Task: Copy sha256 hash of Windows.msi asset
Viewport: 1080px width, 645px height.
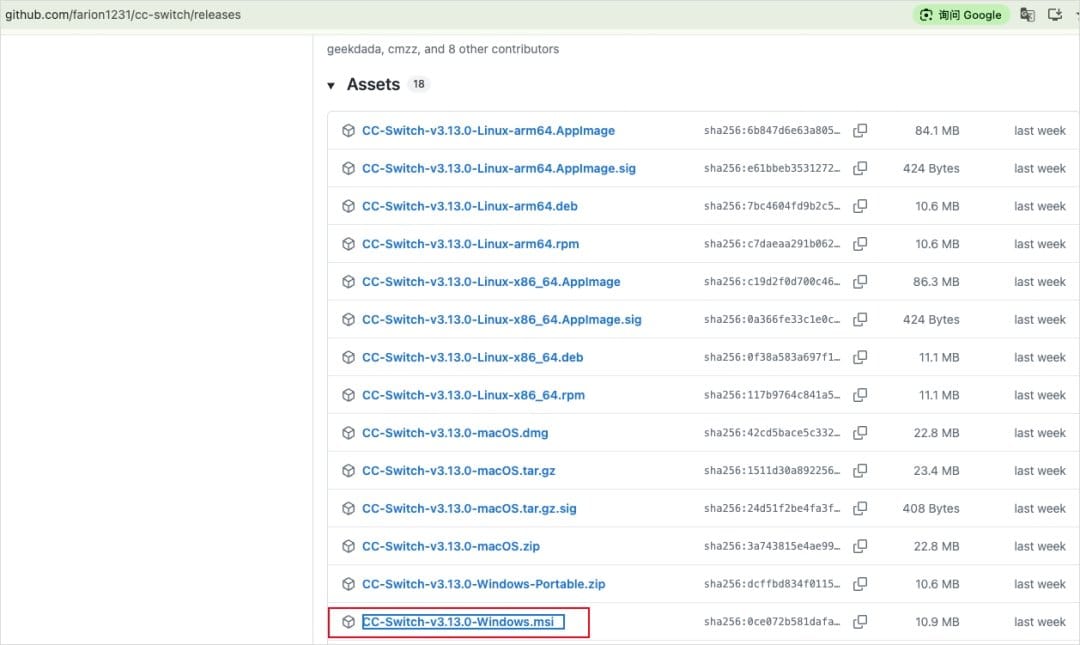Action: click(860, 622)
